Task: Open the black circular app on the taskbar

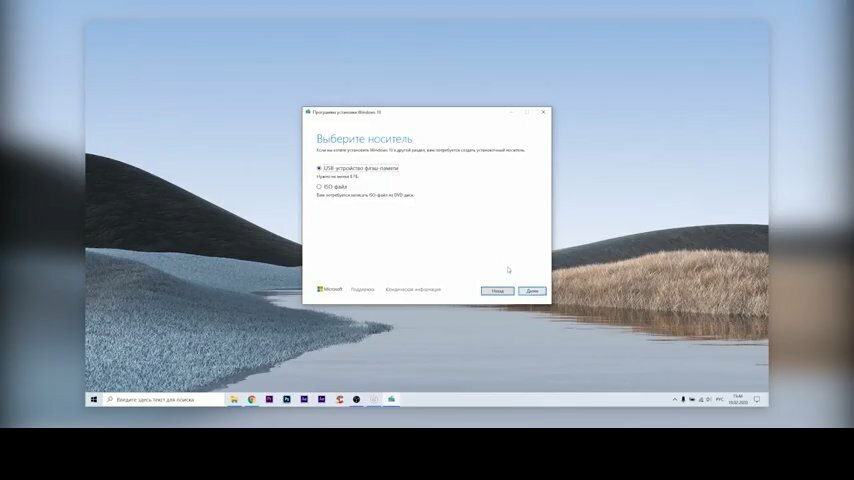Action: coord(356,399)
